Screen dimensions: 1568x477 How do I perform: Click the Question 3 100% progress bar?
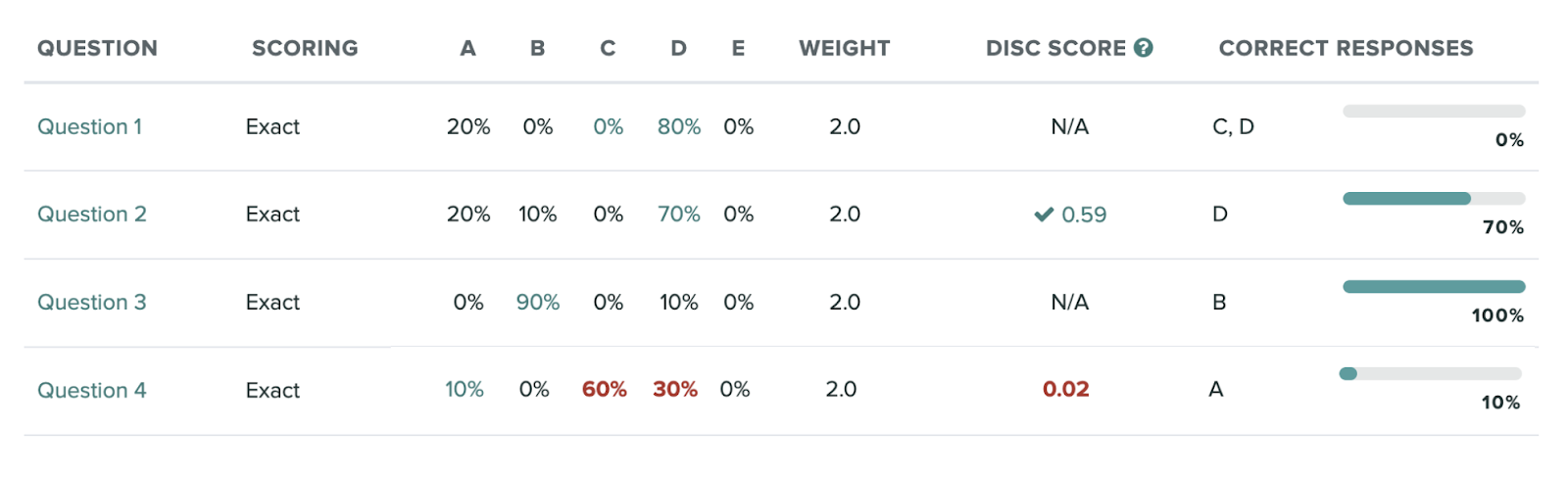pos(1434,287)
